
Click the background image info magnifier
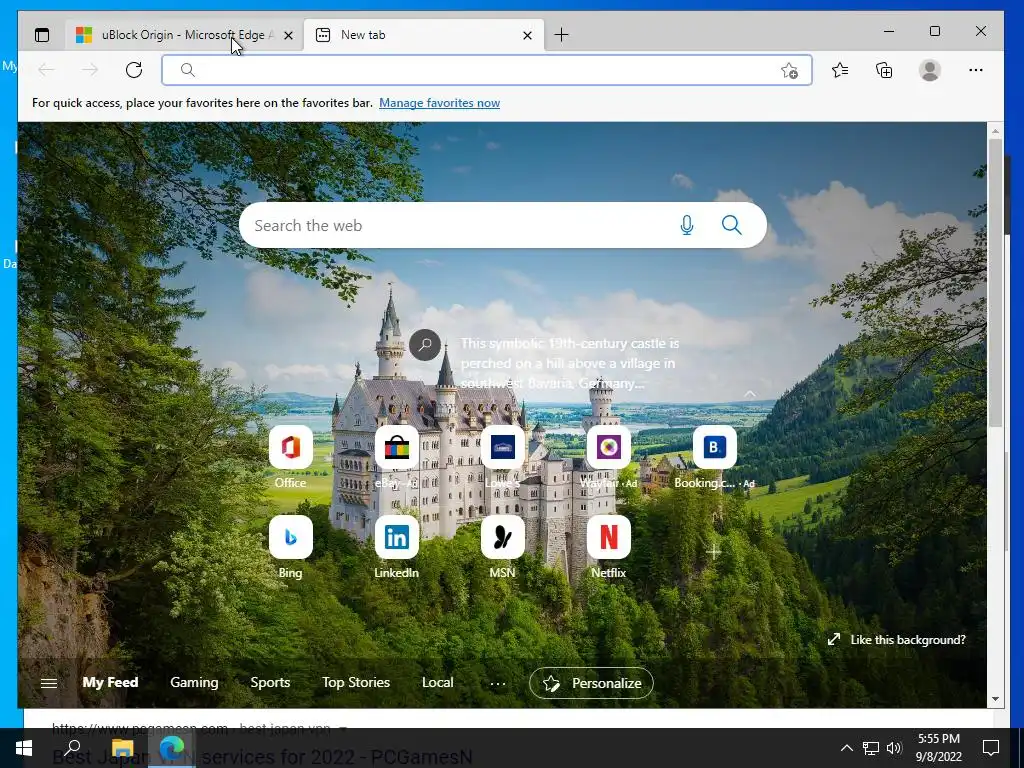coord(425,344)
